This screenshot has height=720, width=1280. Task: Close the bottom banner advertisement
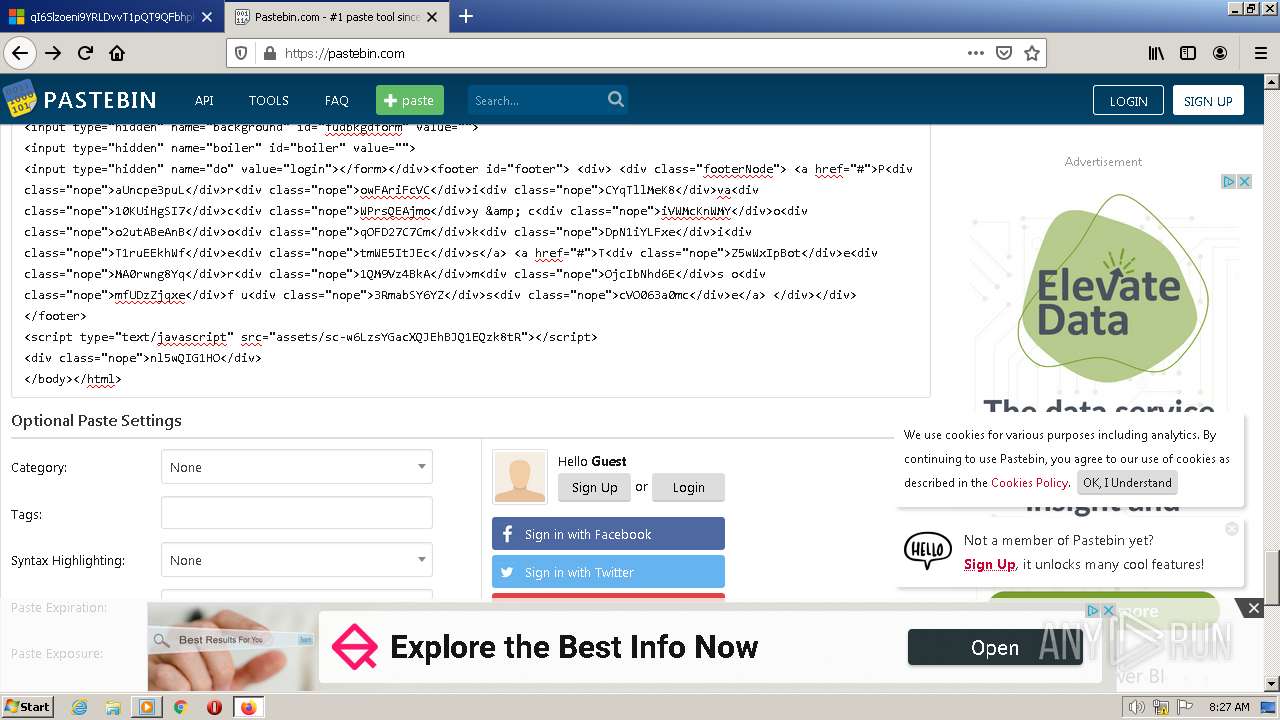pyautogui.click(x=1253, y=607)
